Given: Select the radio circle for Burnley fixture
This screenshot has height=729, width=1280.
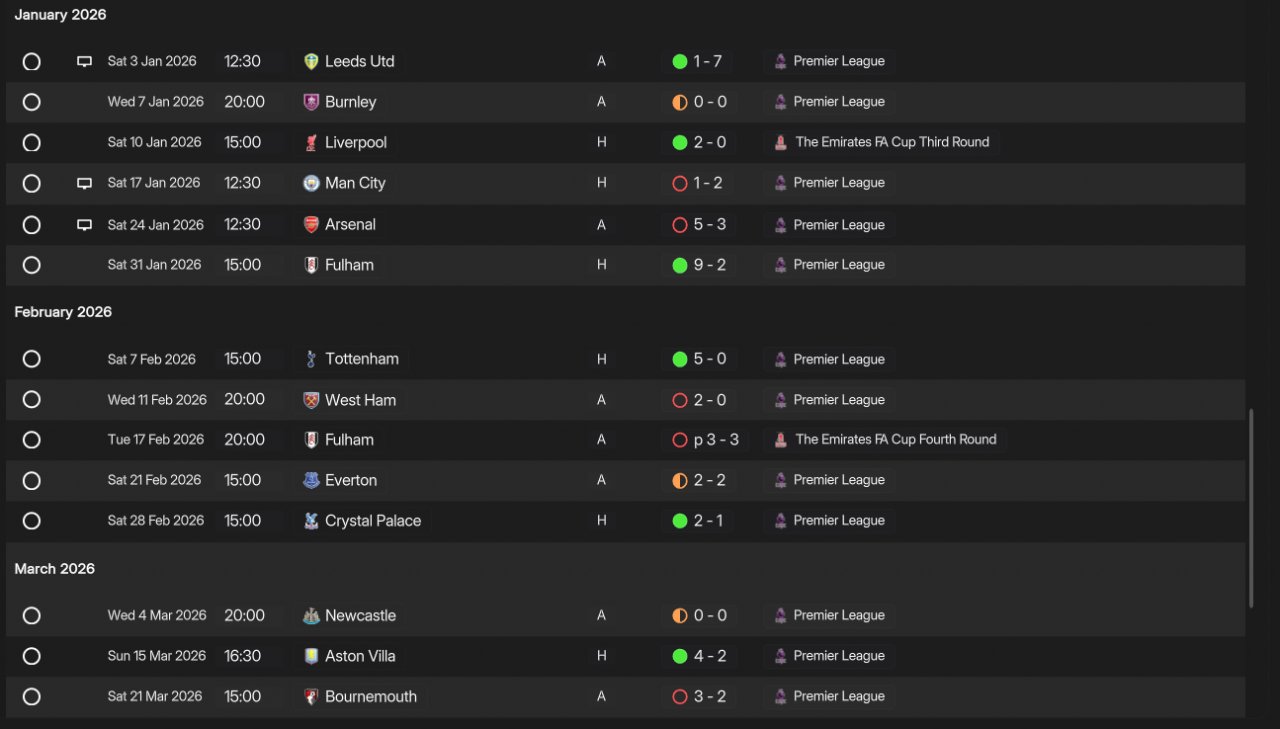Looking at the screenshot, I should click(x=32, y=102).
